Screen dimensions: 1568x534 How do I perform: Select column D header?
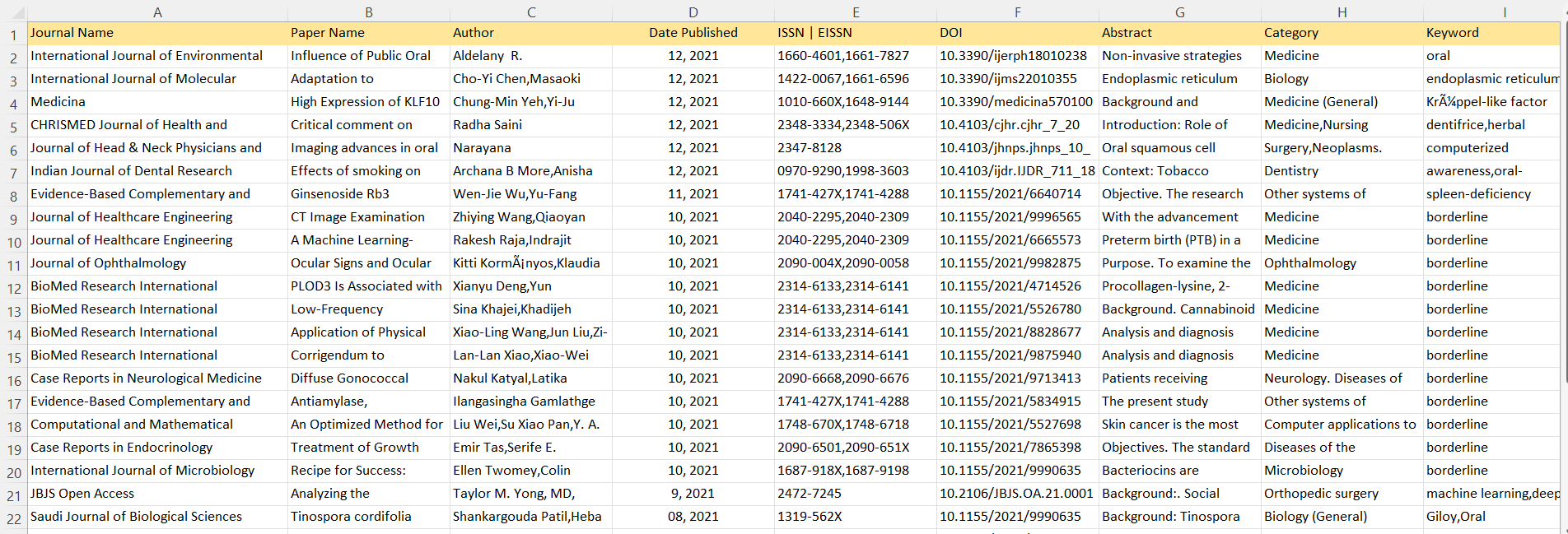click(x=693, y=12)
